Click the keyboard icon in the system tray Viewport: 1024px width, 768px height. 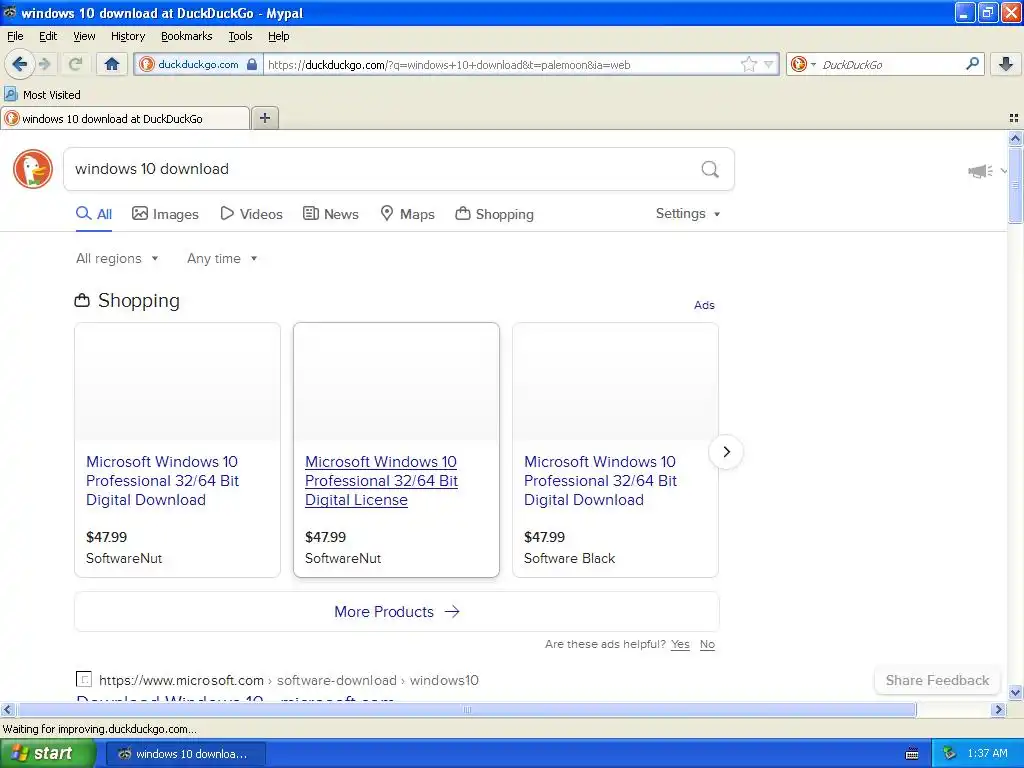pos(912,754)
